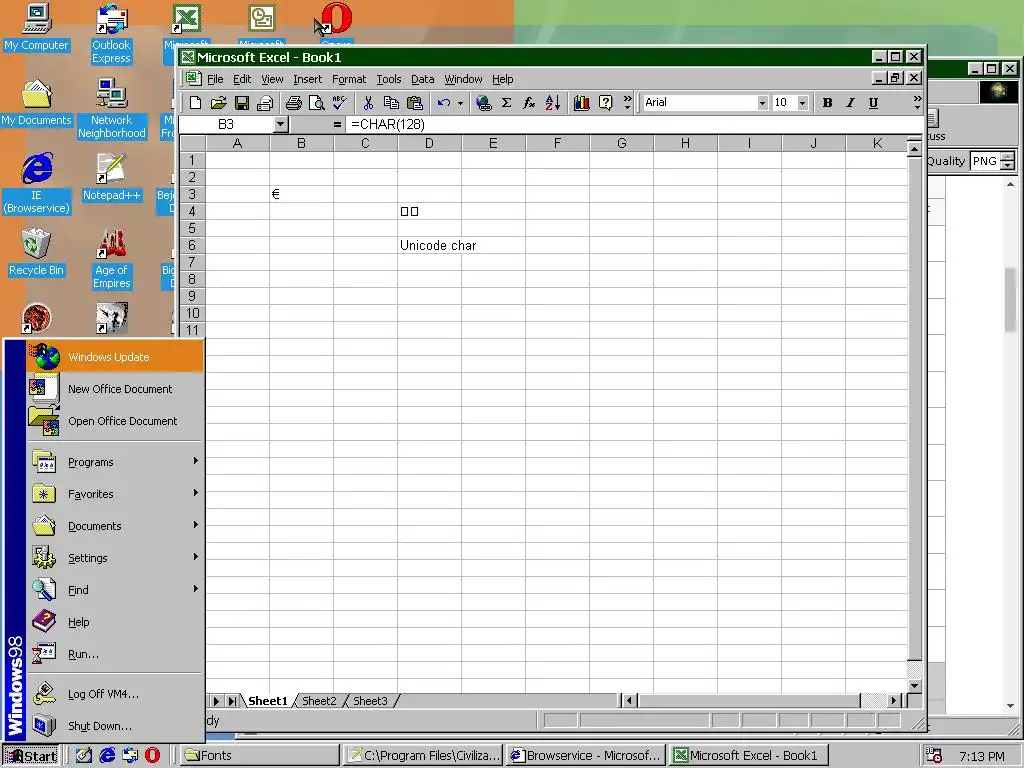Viewport: 1024px width, 768px height.
Task: Open the Tools menu
Action: point(389,79)
